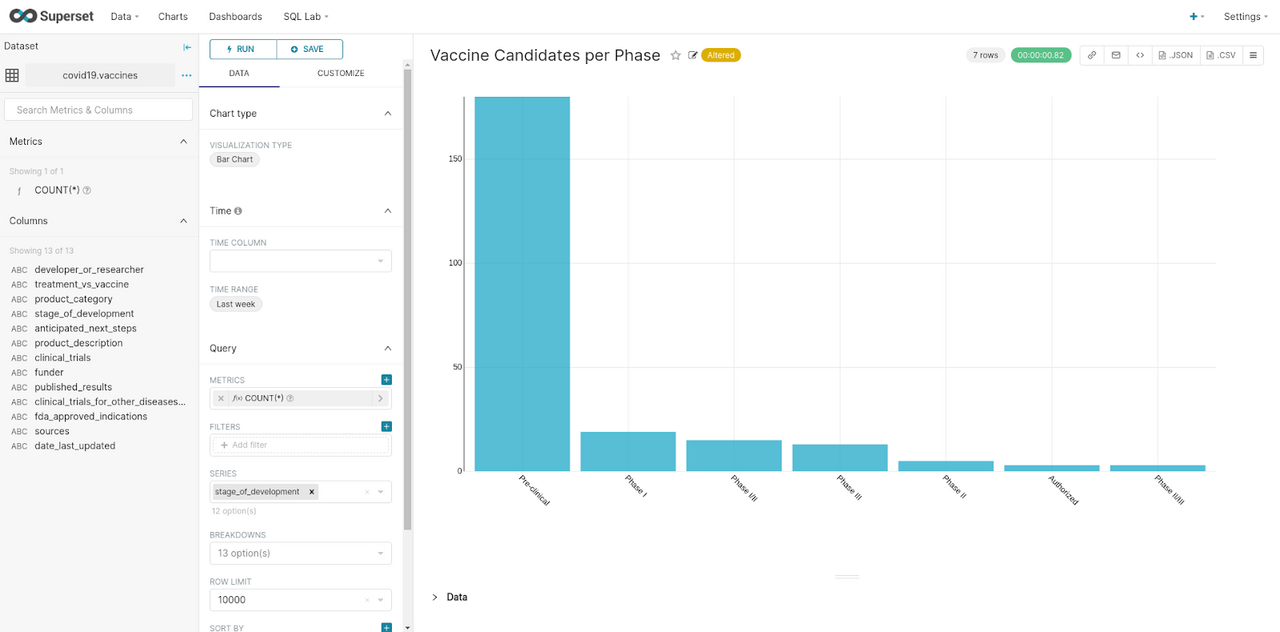This screenshot has height=632, width=1280.
Task: Open the additional chart actions menu
Action: 1254,55
